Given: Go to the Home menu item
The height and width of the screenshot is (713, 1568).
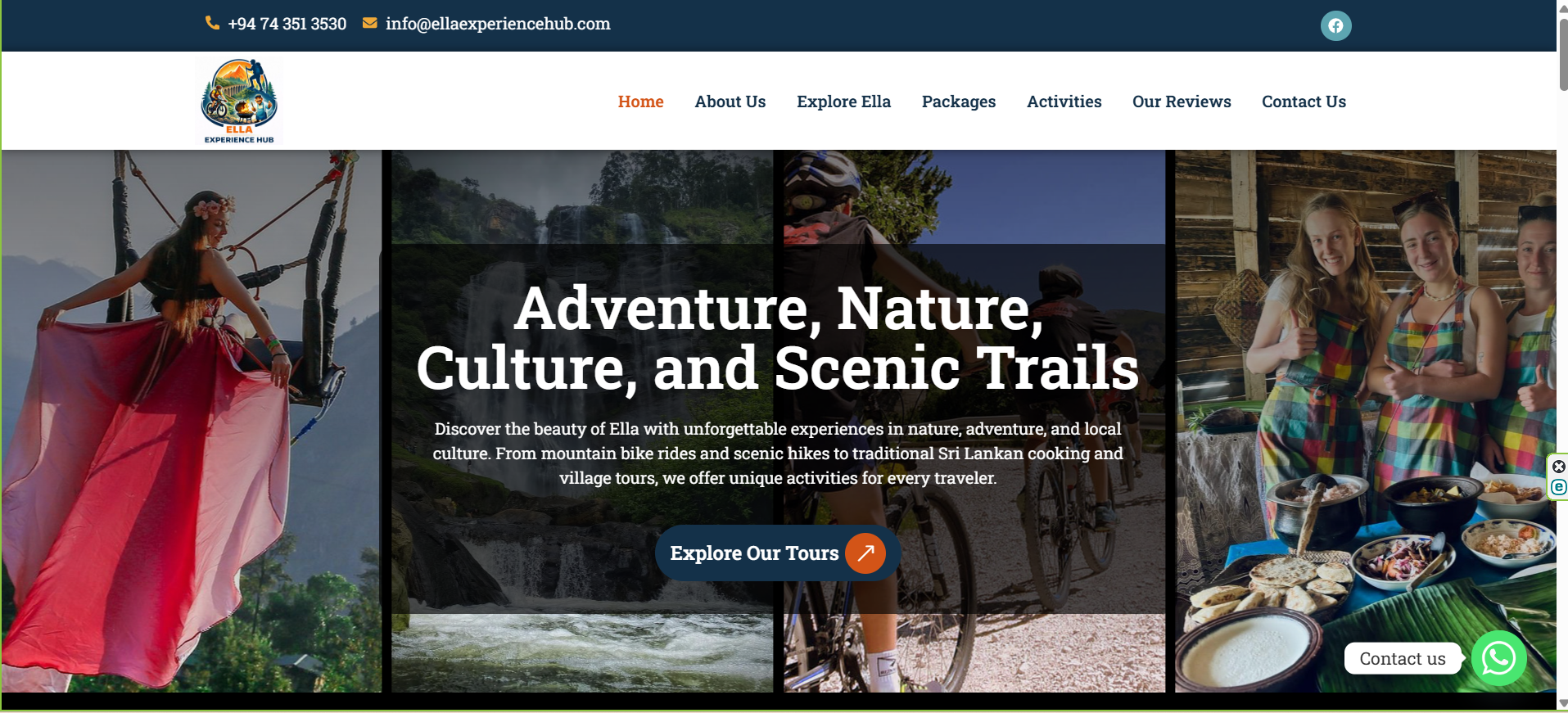Looking at the screenshot, I should coord(640,102).
